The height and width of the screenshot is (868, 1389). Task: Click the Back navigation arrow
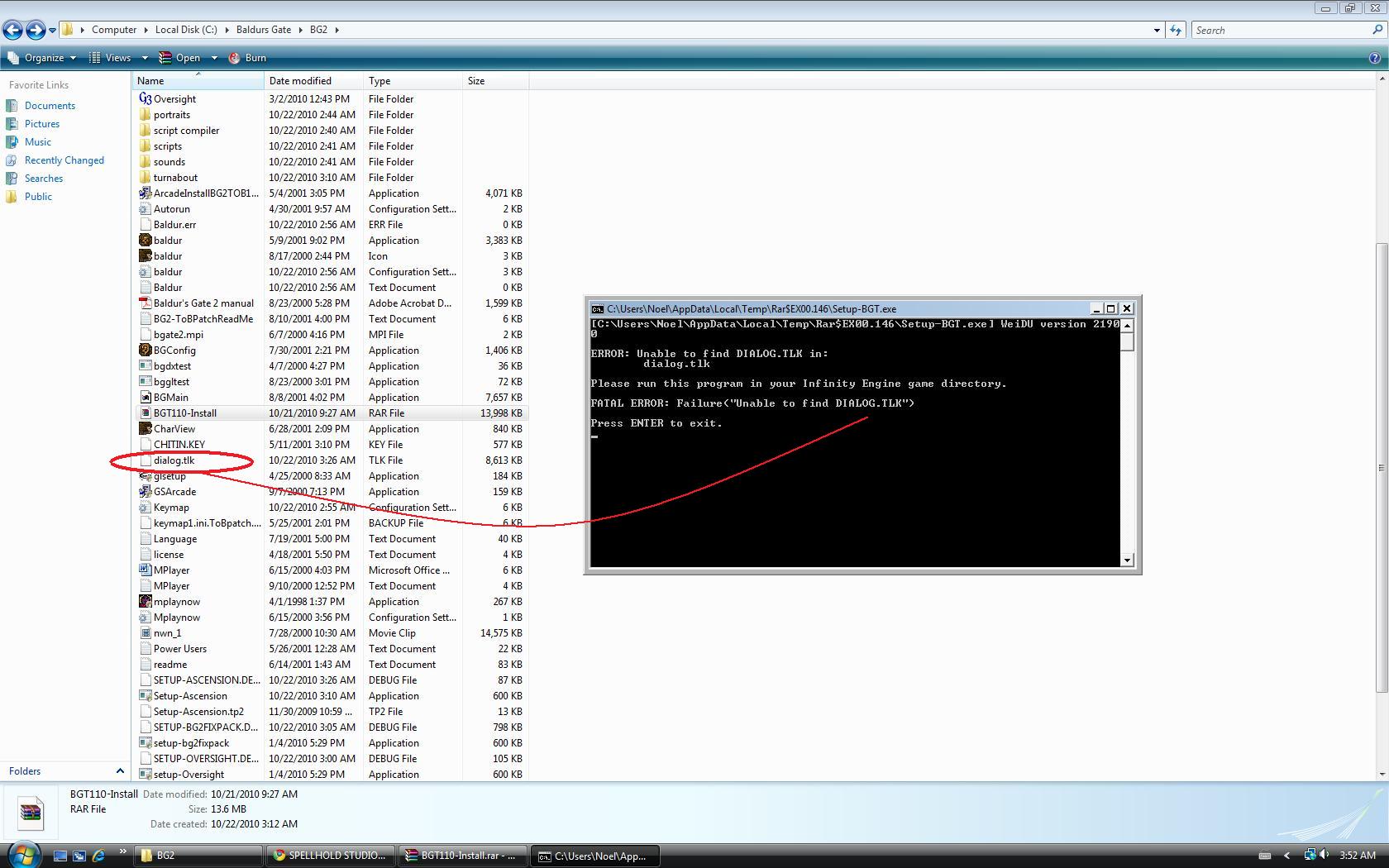pyautogui.click(x=12, y=31)
